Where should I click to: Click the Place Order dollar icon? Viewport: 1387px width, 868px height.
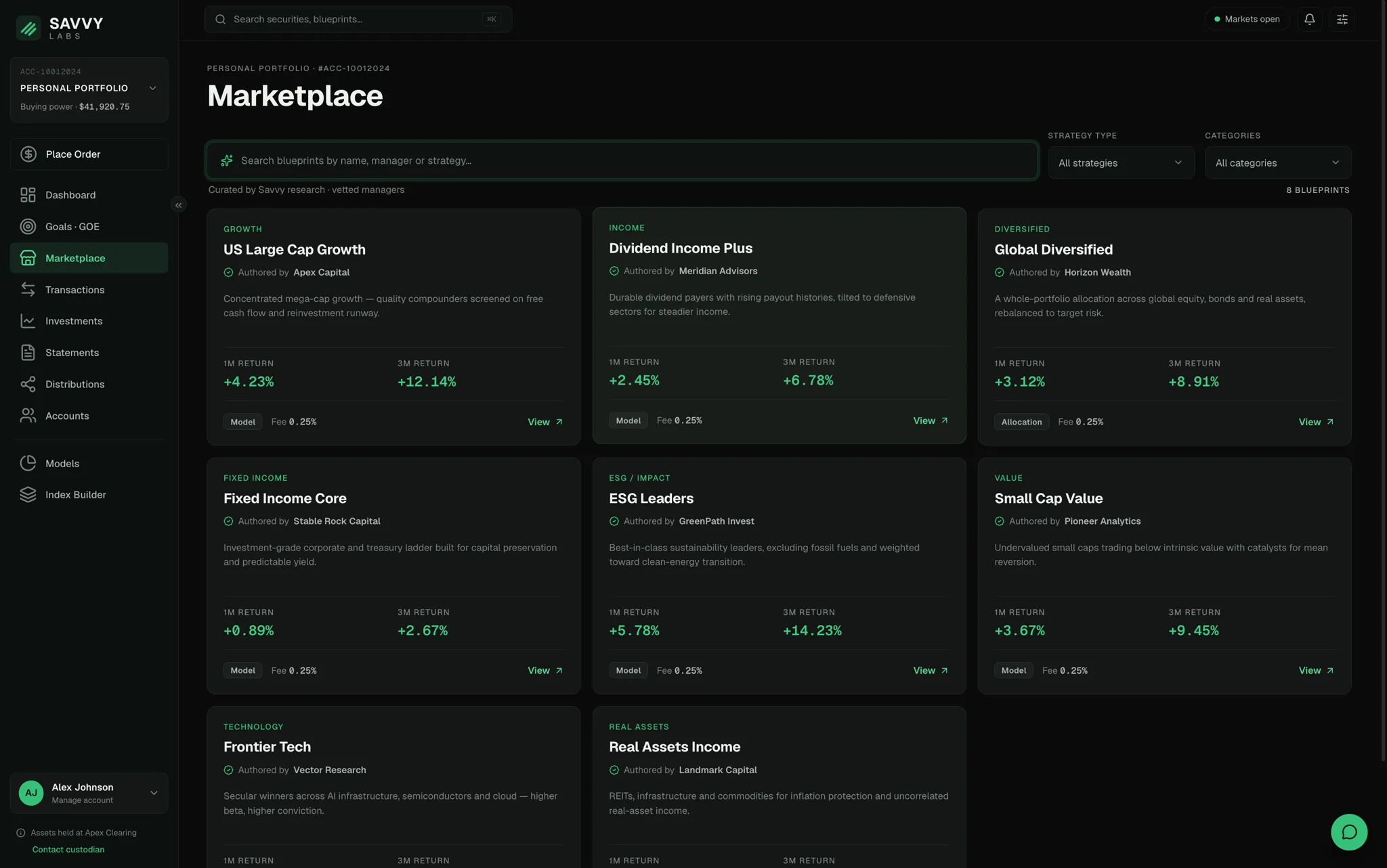click(x=28, y=154)
